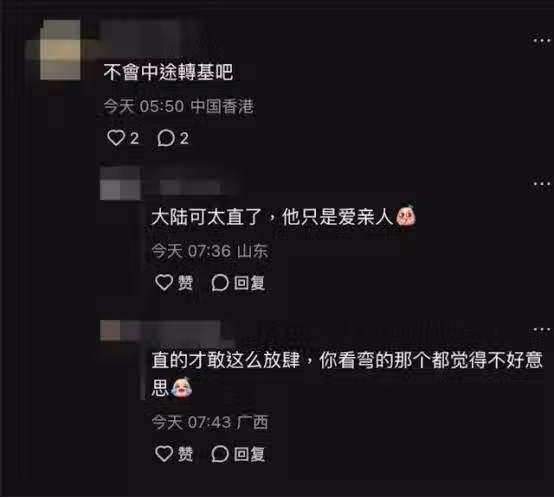
Task: Tap speech bubble icon on 山东 reply
Action: (220, 283)
